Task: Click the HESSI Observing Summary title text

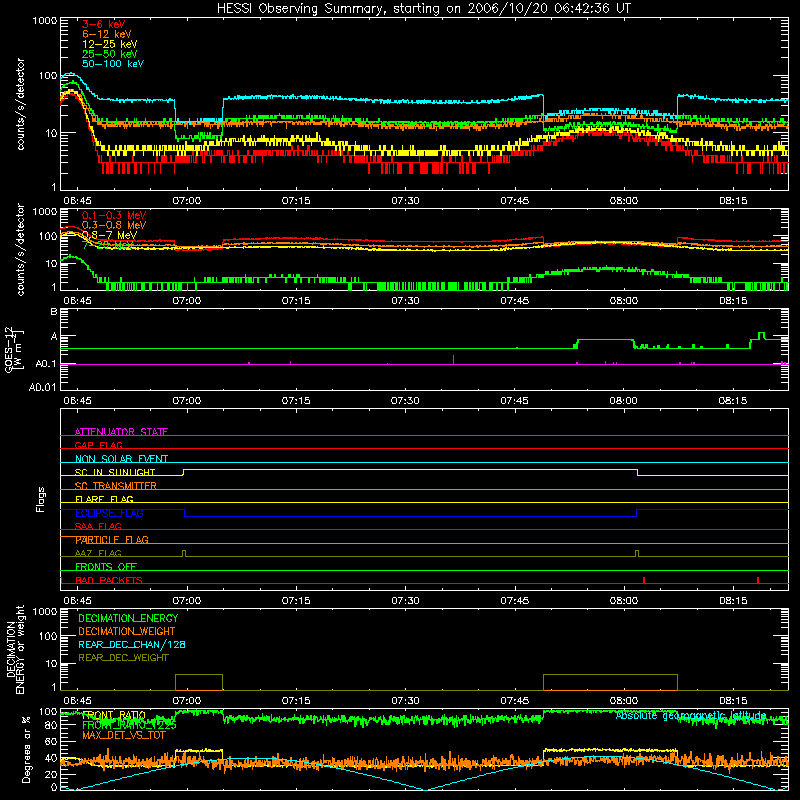Action: coord(423,9)
